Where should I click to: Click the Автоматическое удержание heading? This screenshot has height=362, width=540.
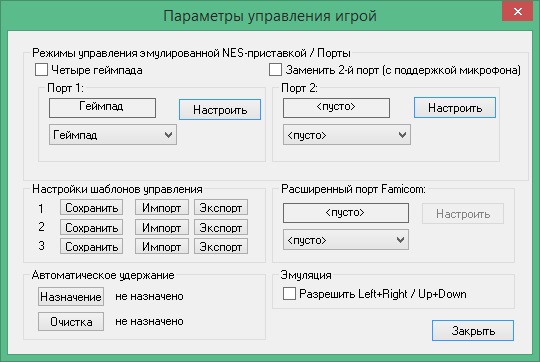[x=103, y=275]
